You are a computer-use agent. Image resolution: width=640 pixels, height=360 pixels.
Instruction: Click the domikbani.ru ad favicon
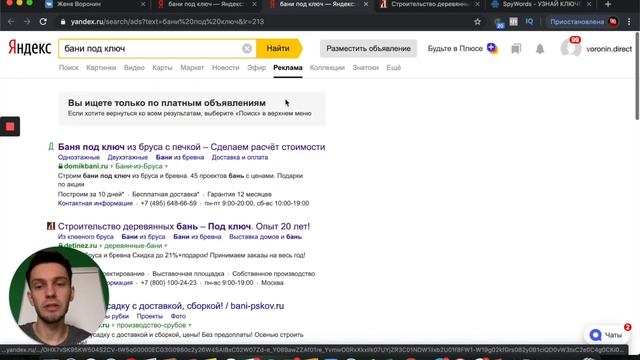pyautogui.click(x=51, y=147)
